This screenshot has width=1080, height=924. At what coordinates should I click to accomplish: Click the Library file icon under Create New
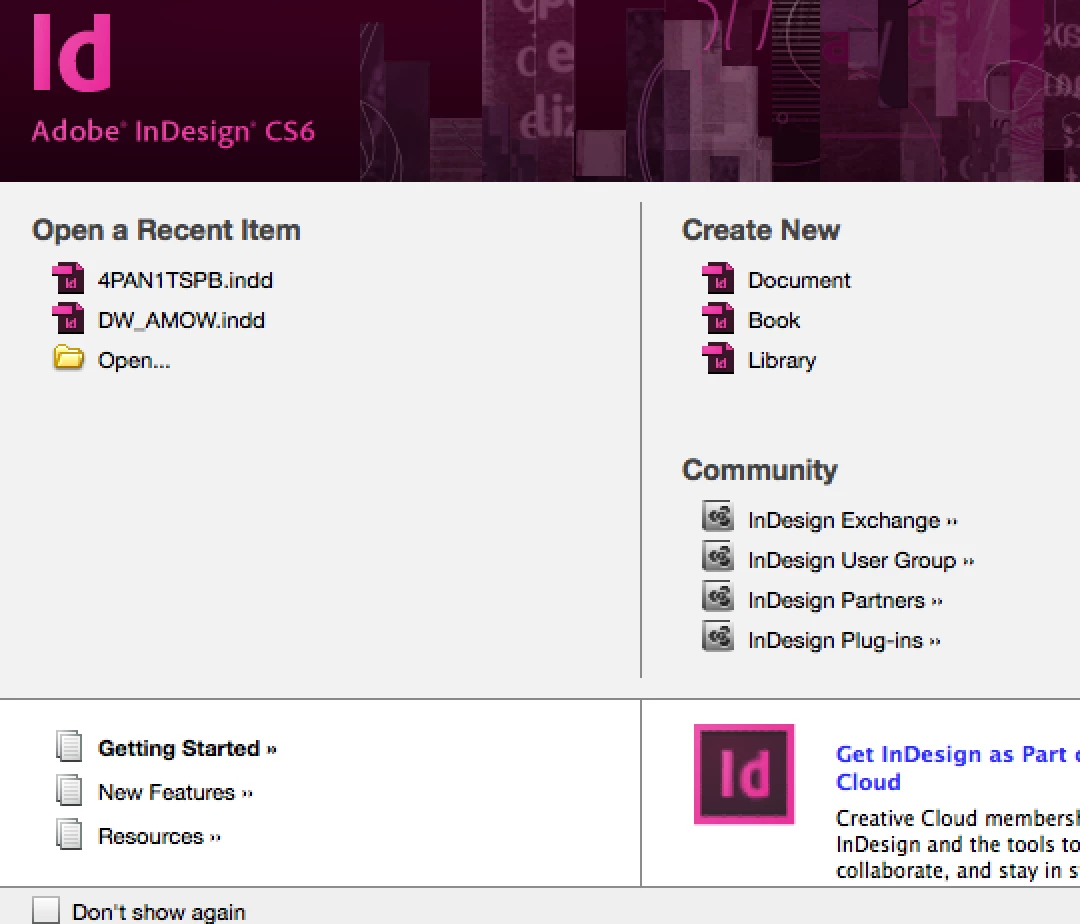[718, 359]
